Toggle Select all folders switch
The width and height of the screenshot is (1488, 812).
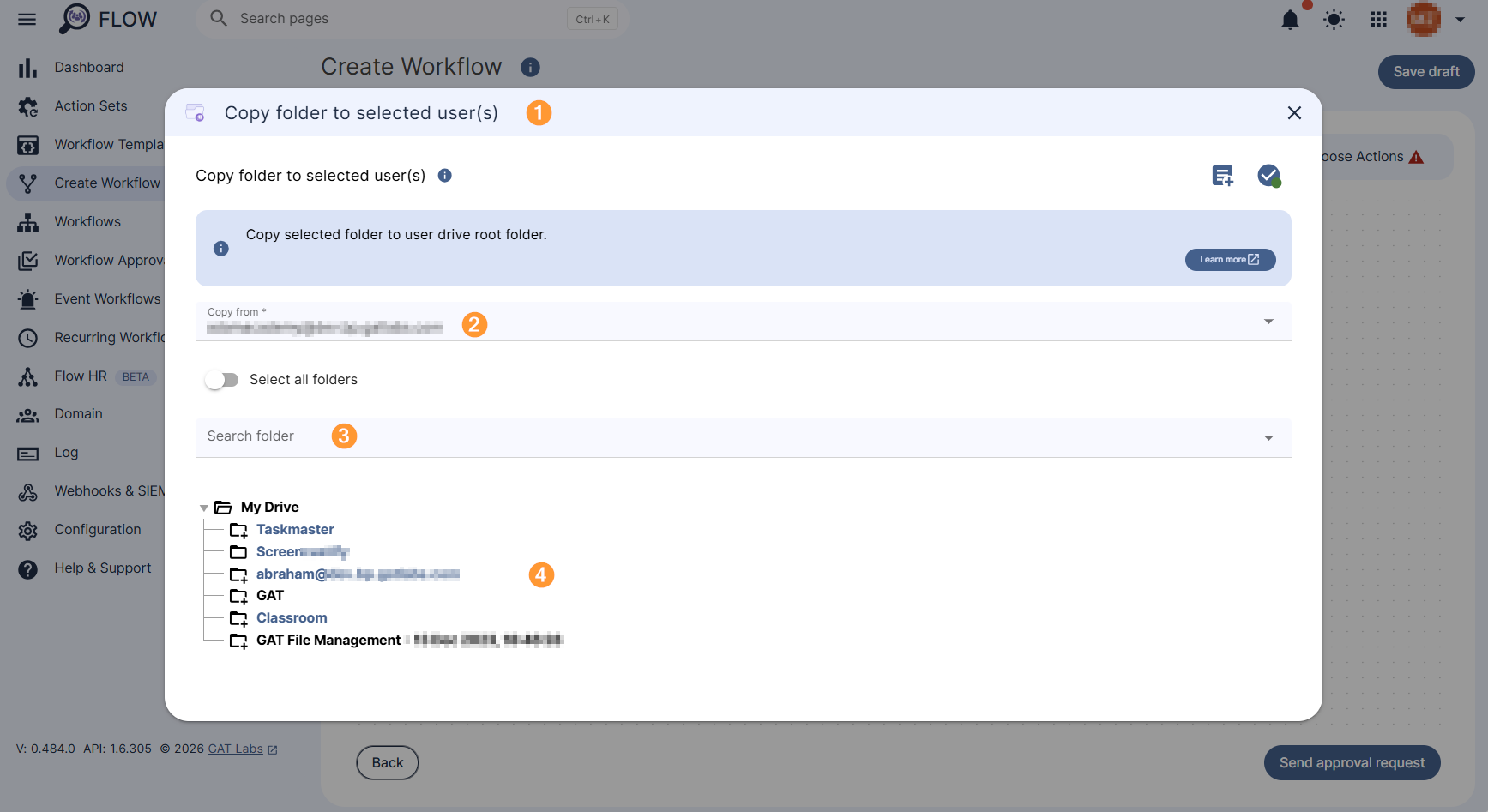(x=222, y=380)
